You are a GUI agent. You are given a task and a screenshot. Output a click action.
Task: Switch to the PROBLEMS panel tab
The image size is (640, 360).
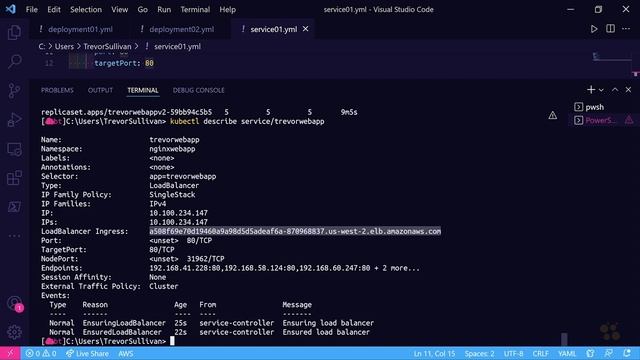[x=57, y=90]
